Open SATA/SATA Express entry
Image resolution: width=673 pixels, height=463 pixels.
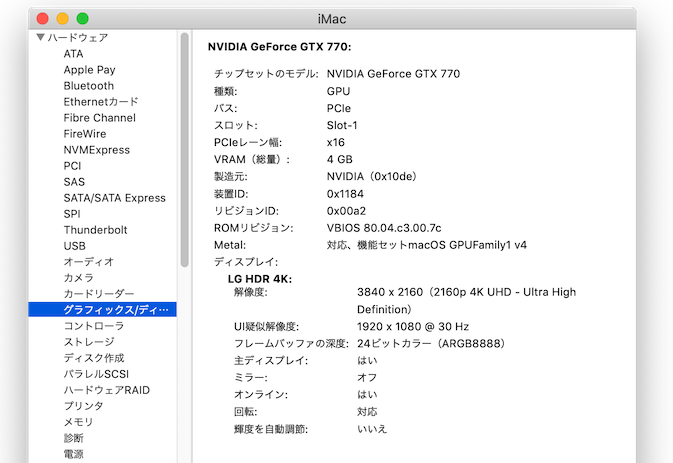pyautogui.click(x=115, y=198)
